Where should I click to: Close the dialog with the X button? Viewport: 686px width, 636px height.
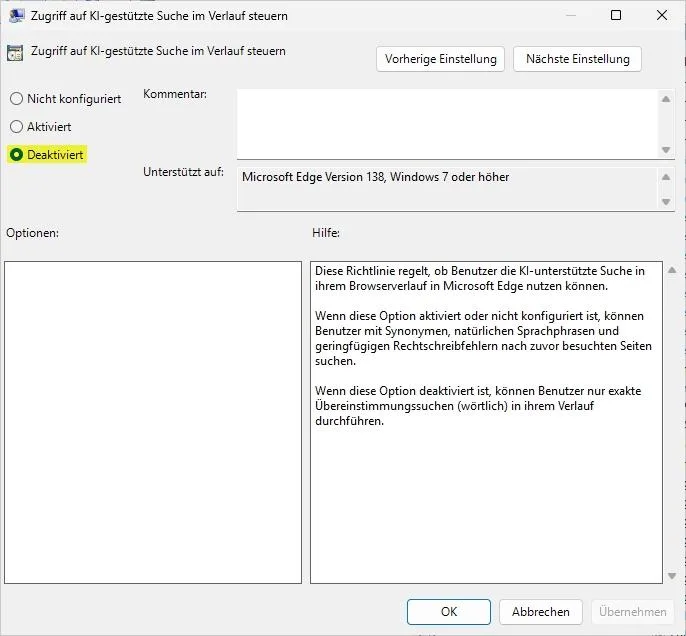pyautogui.click(x=661, y=15)
